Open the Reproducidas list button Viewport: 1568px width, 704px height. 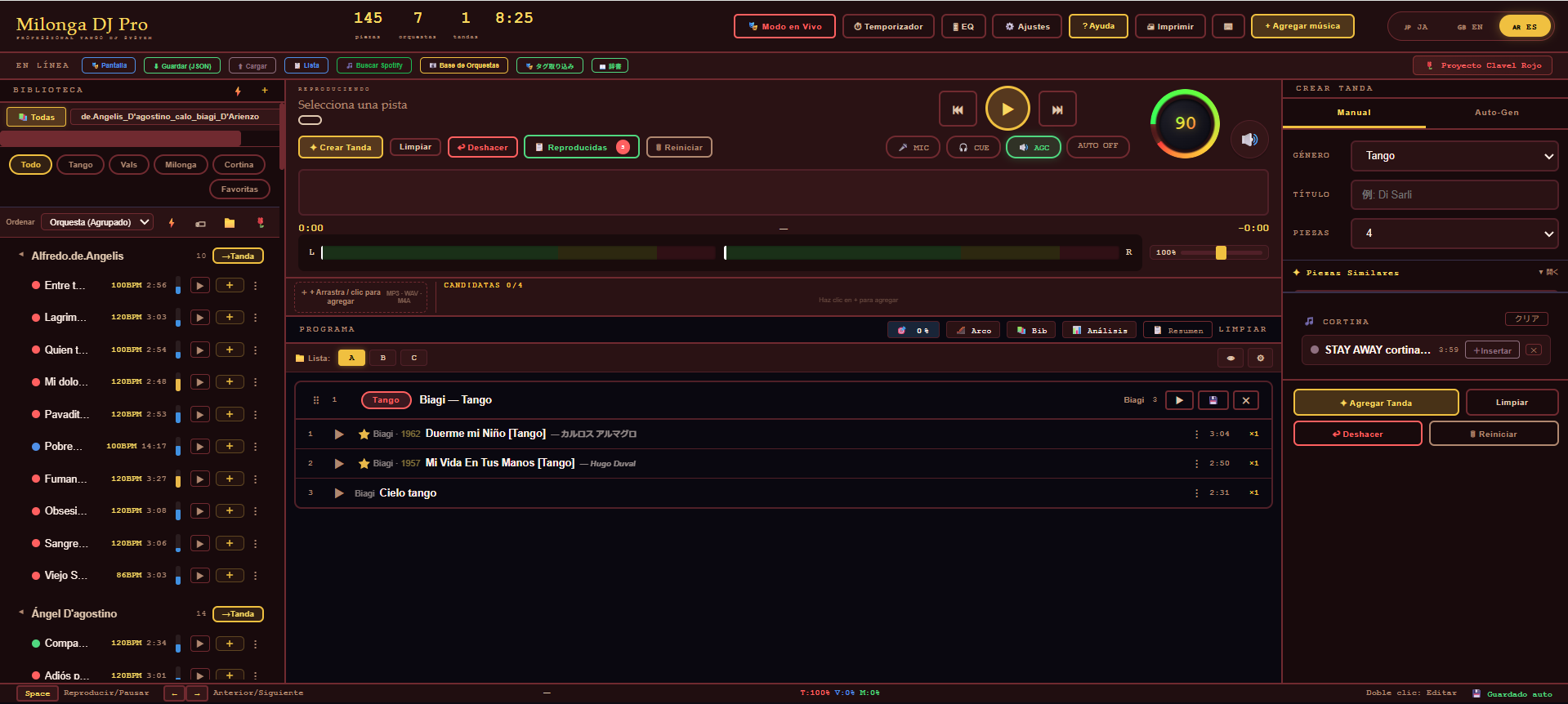[x=581, y=148]
